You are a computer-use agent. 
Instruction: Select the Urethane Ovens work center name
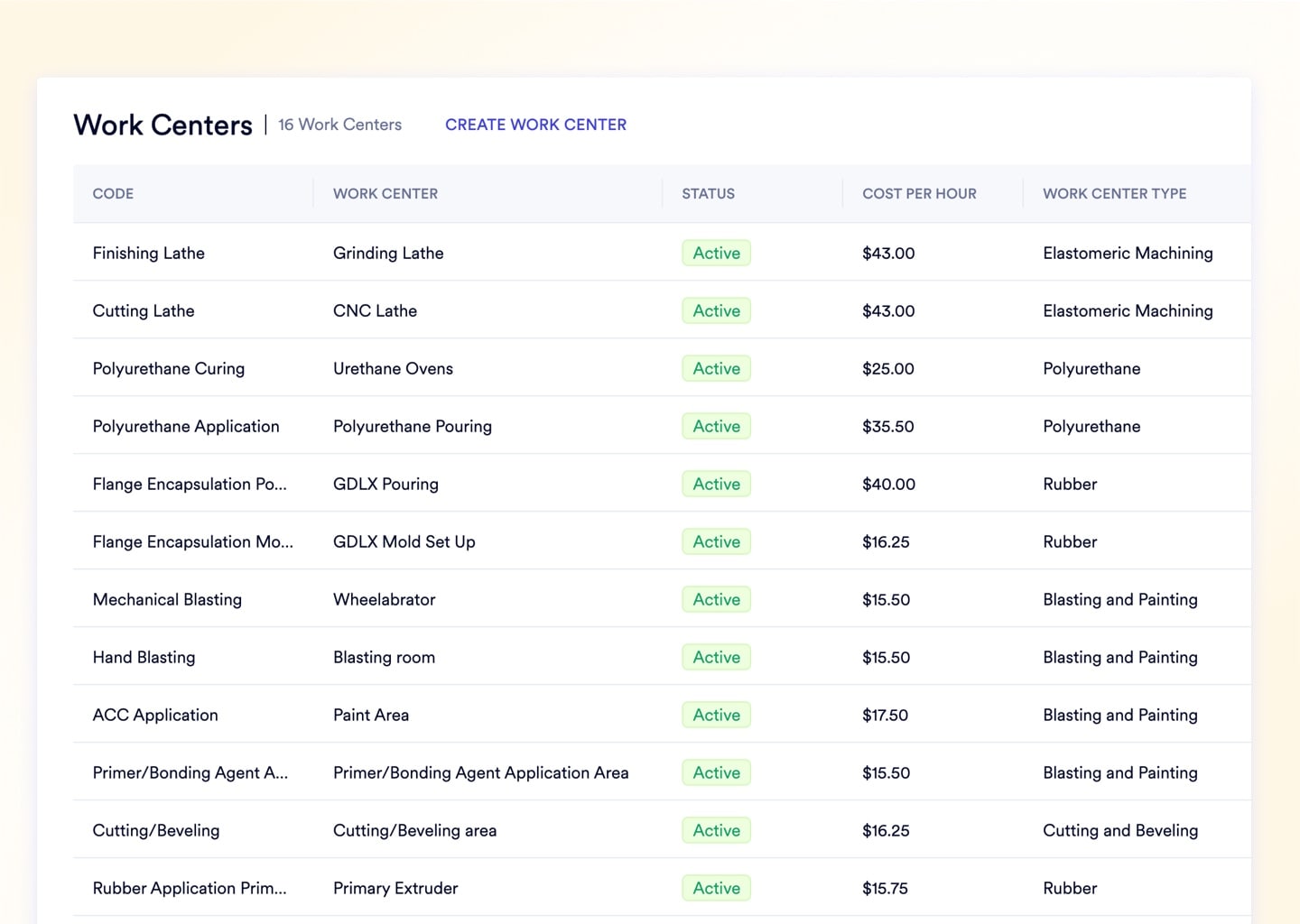(x=393, y=368)
